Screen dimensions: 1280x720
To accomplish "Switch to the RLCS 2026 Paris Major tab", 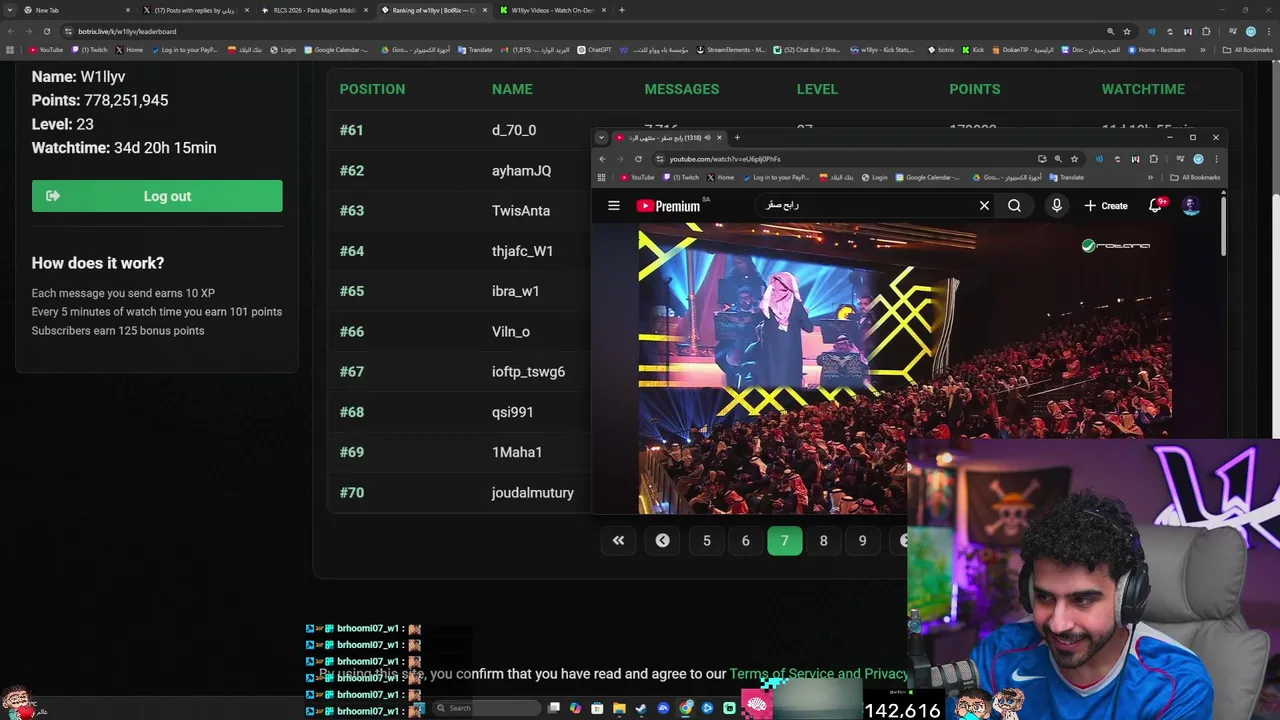I will (x=315, y=10).
